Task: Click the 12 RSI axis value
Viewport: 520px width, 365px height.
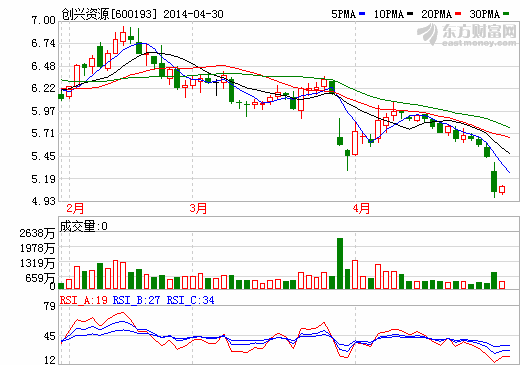Action: tap(50, 360)
